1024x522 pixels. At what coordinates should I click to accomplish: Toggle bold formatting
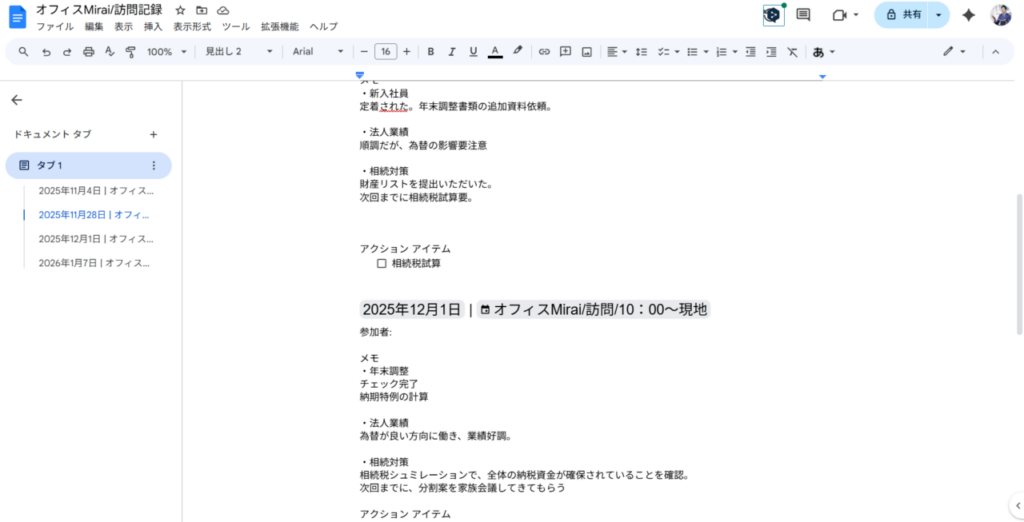(x=430, y=52)
